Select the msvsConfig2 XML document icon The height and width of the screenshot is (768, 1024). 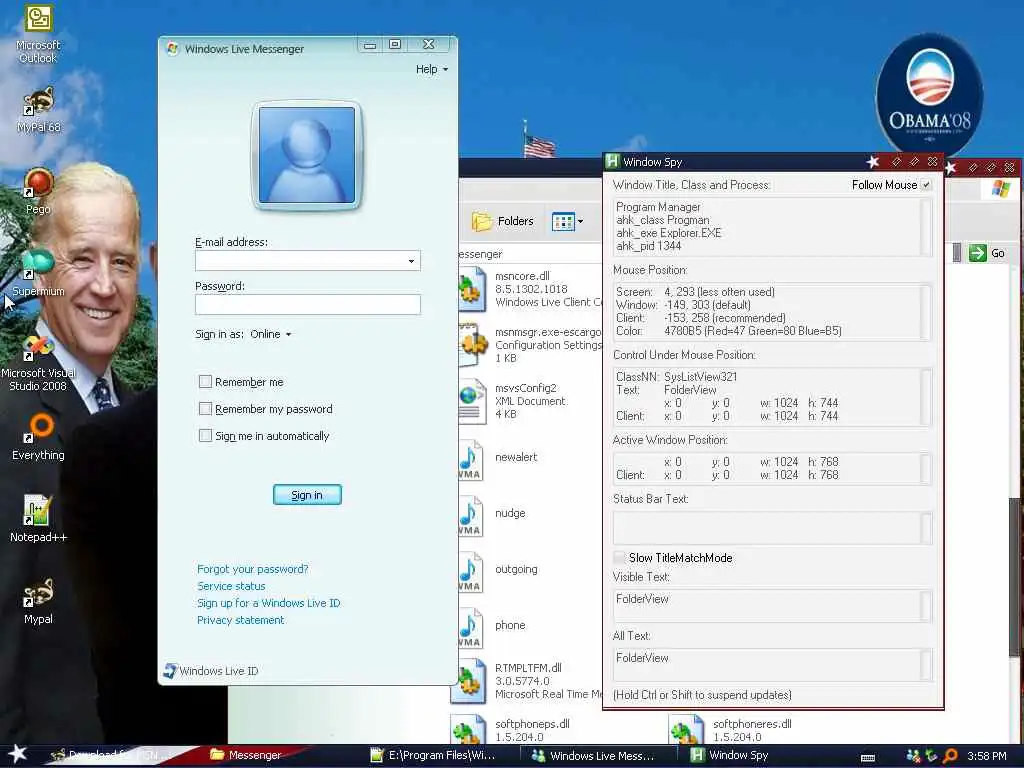pyautogui.click(x=472, y=401)
